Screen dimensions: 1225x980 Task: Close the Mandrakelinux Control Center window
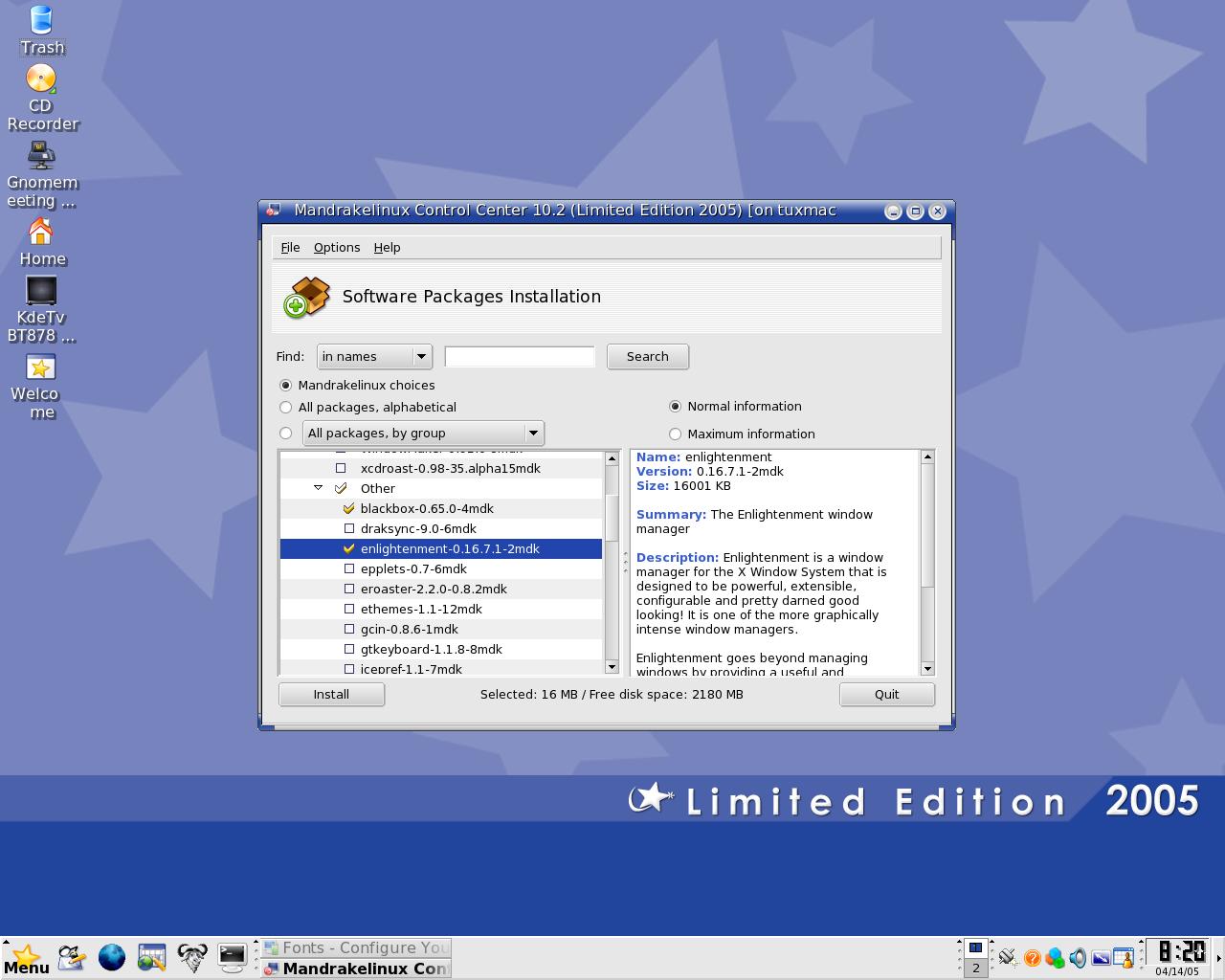click(938, 211)
